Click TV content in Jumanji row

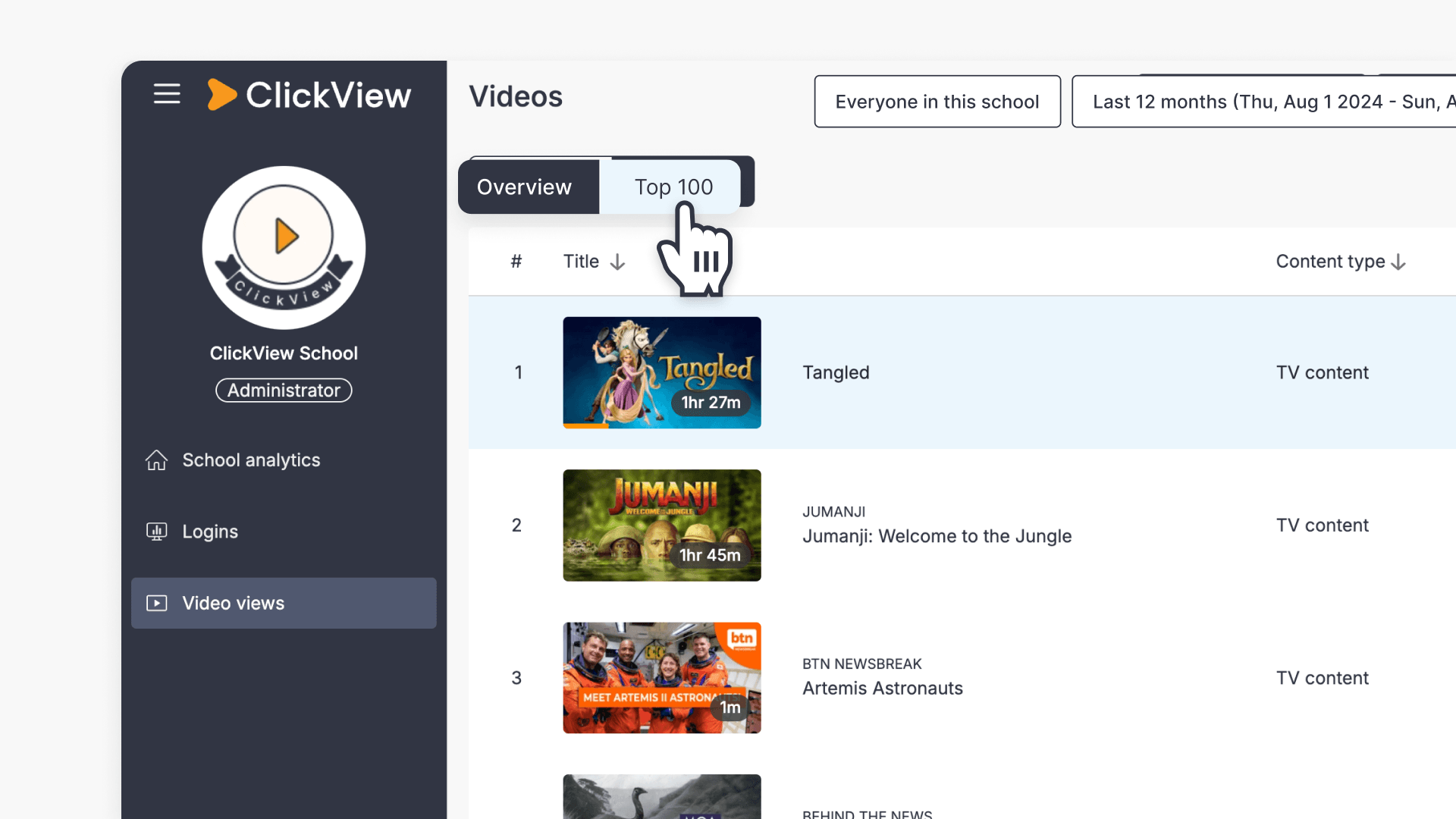click(1322, 526)
